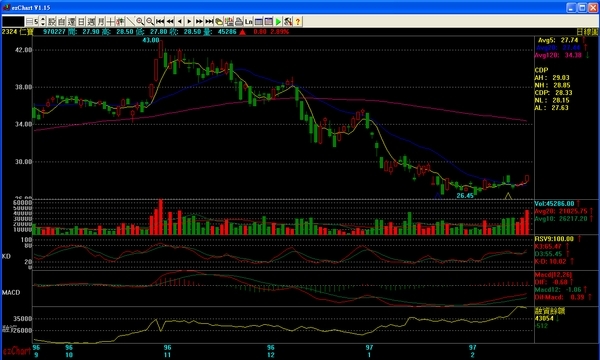The image size is (600, 360).
Task: Click the AH: 29.03 value
Action: (x=552, y=78)
